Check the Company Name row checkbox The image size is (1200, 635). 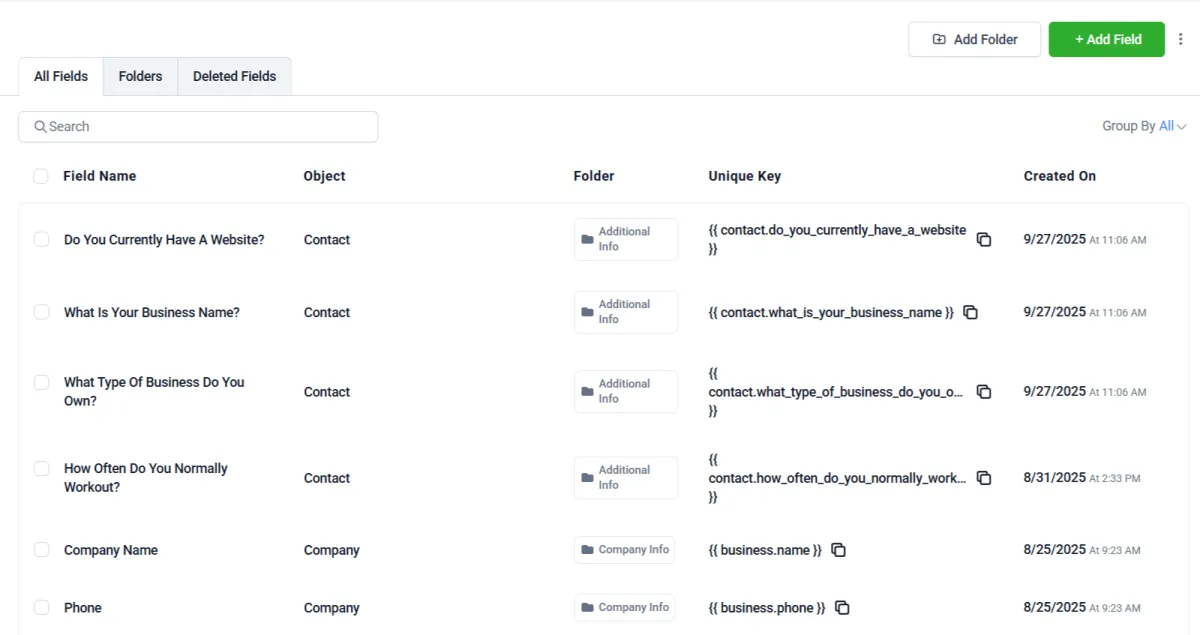coord(41,550)
